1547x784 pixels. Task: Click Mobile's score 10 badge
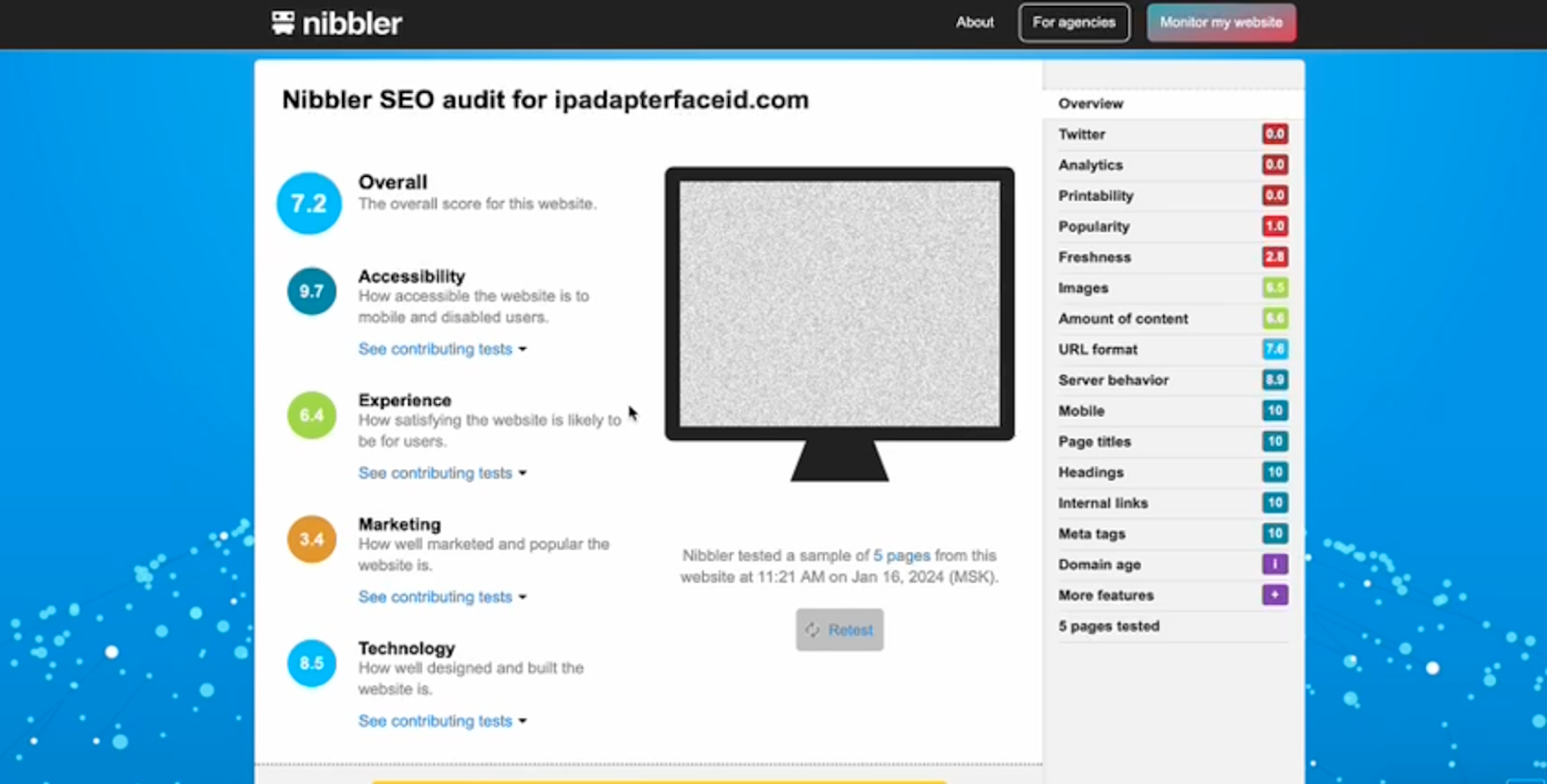click(x=1274, y=411)
